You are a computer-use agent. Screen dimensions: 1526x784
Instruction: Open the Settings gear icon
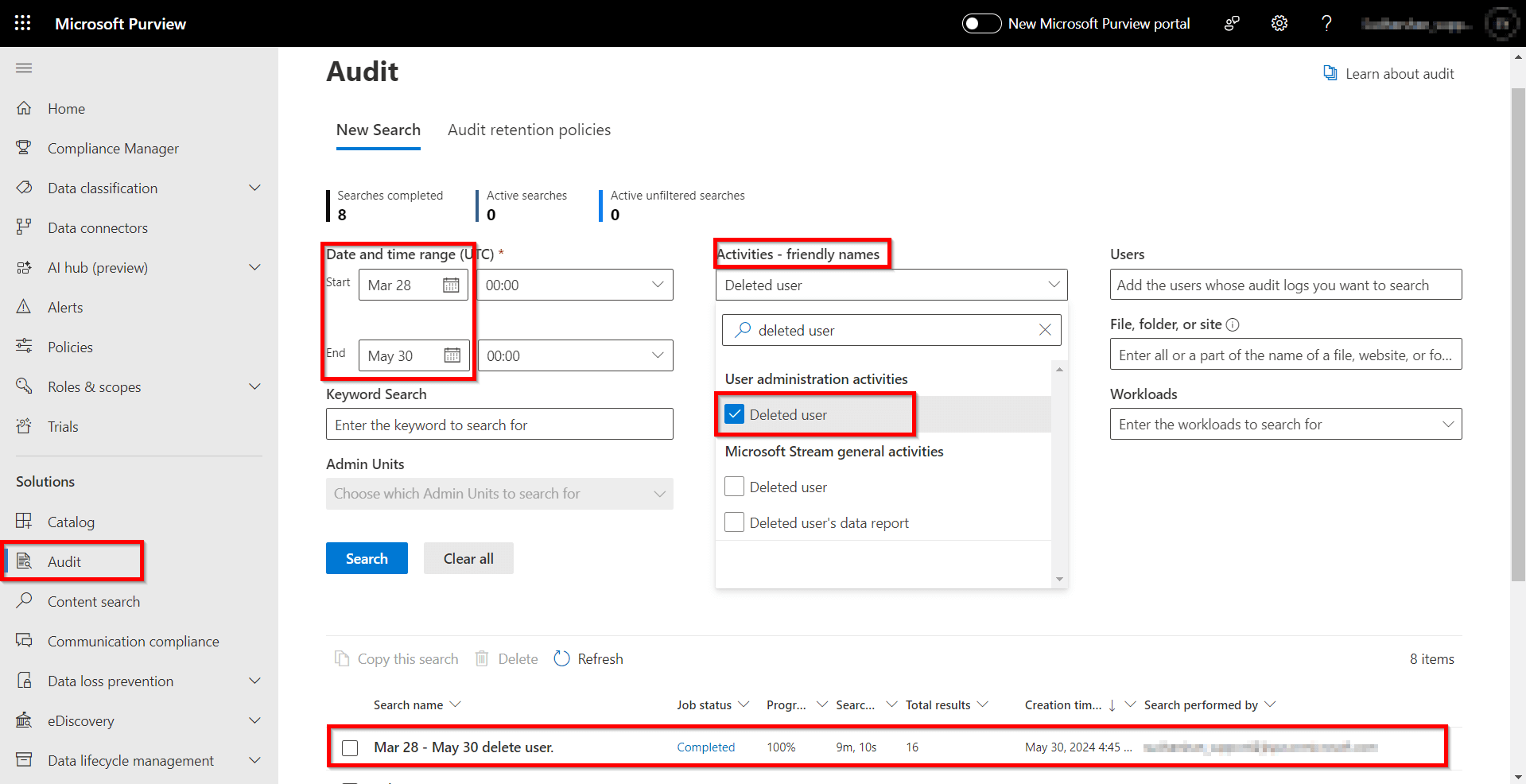click(x=1279, y=23)
